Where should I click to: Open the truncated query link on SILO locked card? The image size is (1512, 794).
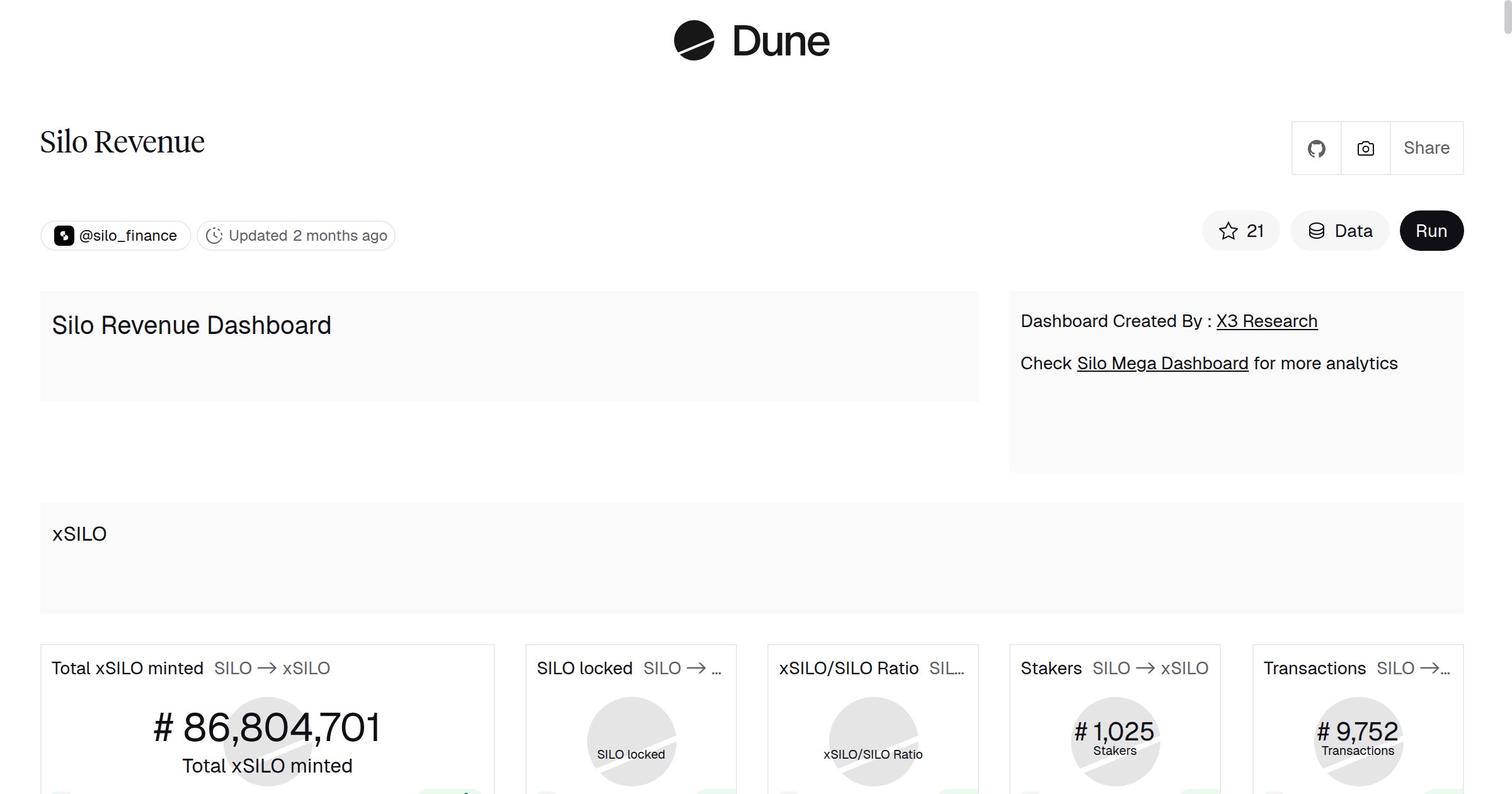pyautogui.click(x=682, y=668)
